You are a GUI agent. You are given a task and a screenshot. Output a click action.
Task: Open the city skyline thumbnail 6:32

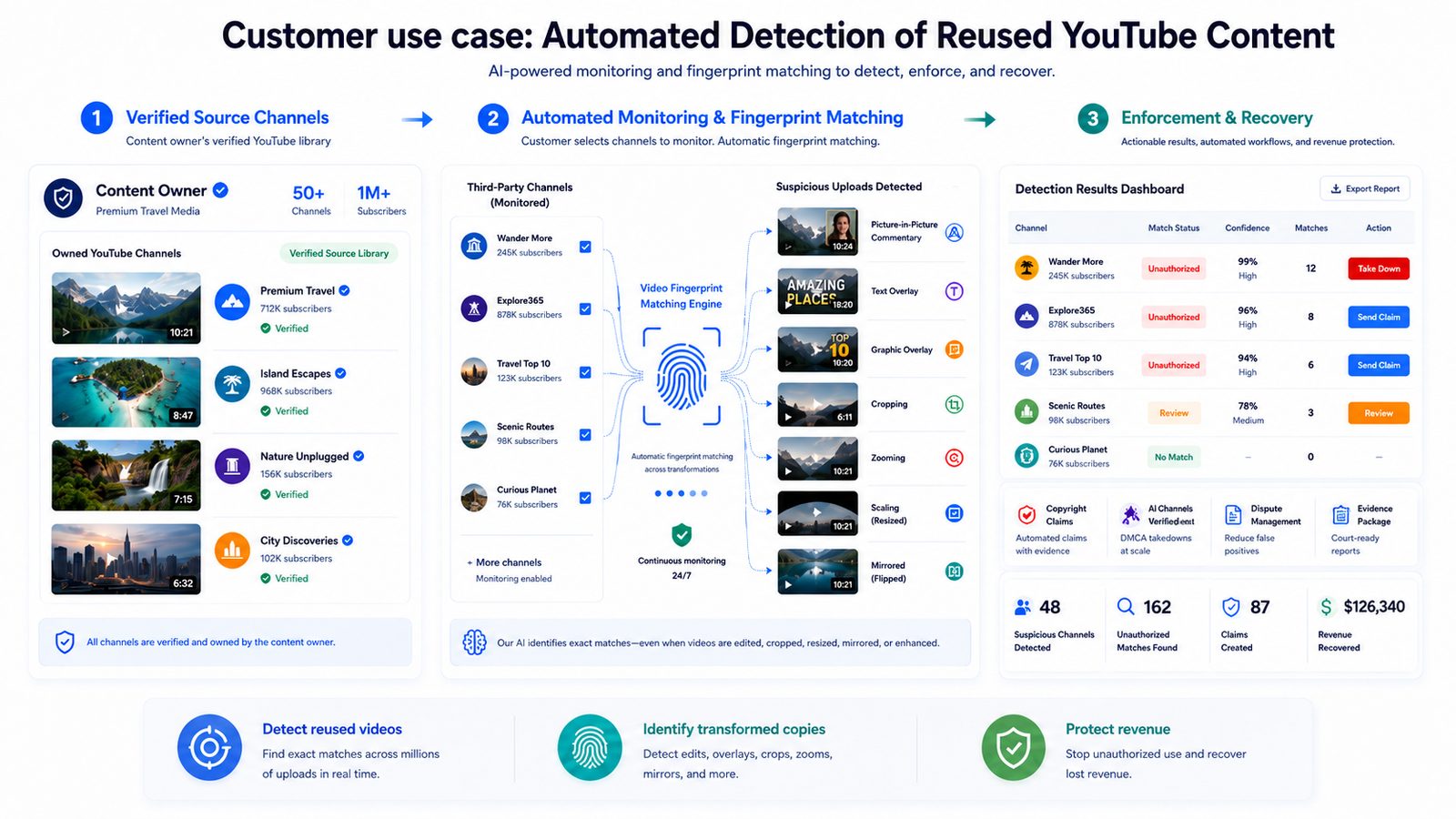(x=126, y=559)
